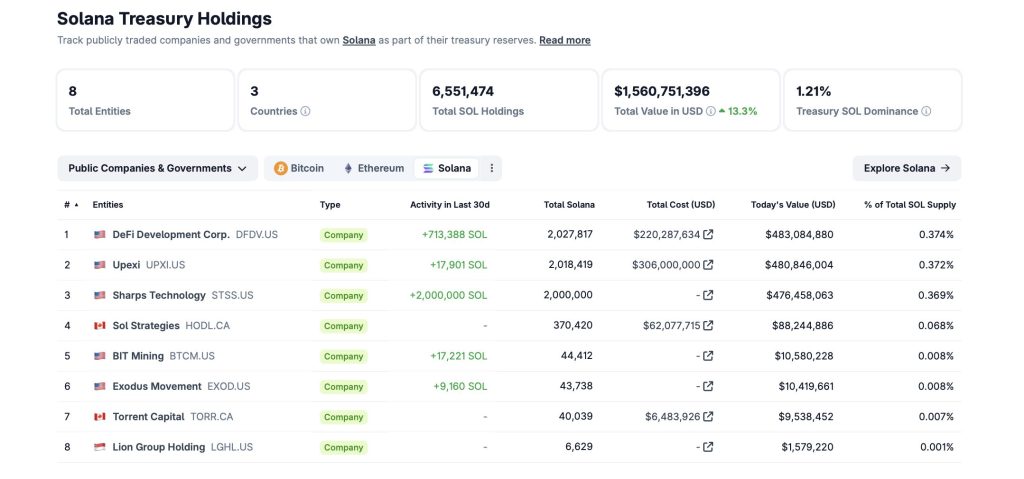Viewport: 1024px width, 479px height.
Task: Switch to the Ethereum tab
Action: [373, 168]
